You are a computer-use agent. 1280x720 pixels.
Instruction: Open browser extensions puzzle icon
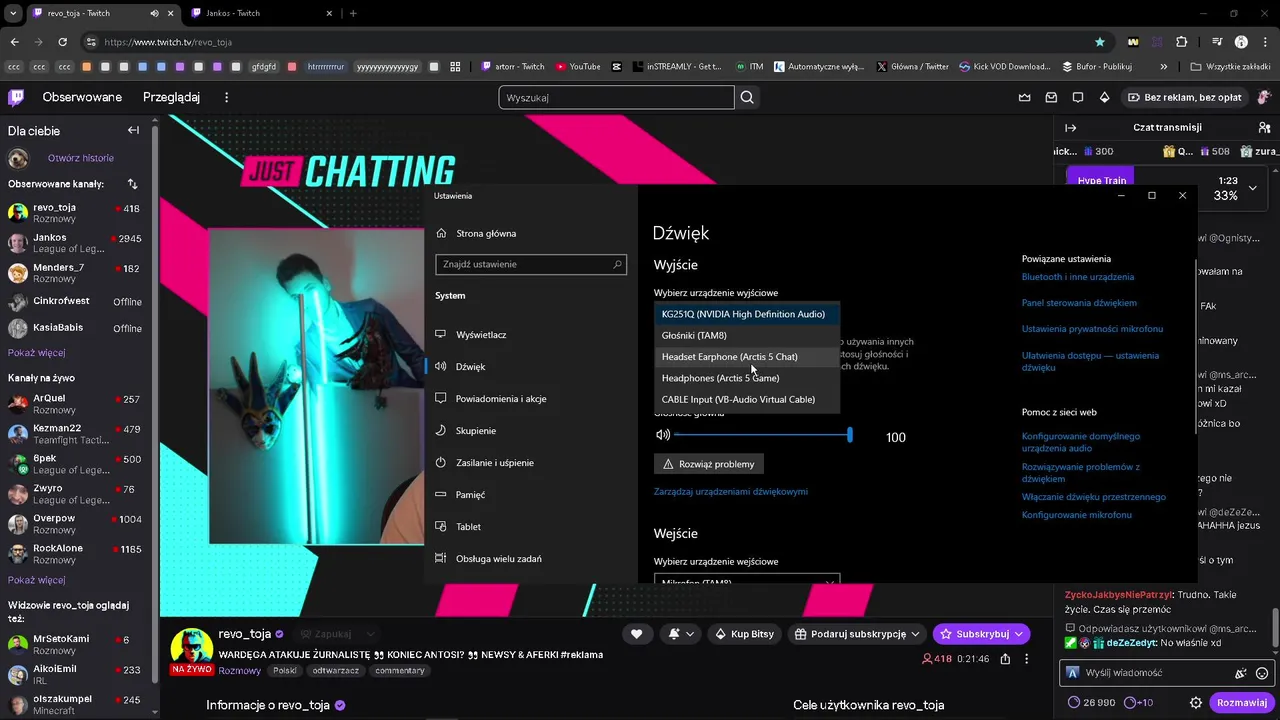(x=1182, y=42)
